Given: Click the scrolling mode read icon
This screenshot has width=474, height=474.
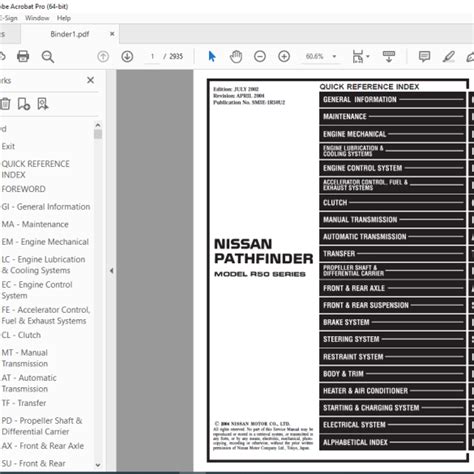Looking at the screenshot, I should [x=389, y=56].
